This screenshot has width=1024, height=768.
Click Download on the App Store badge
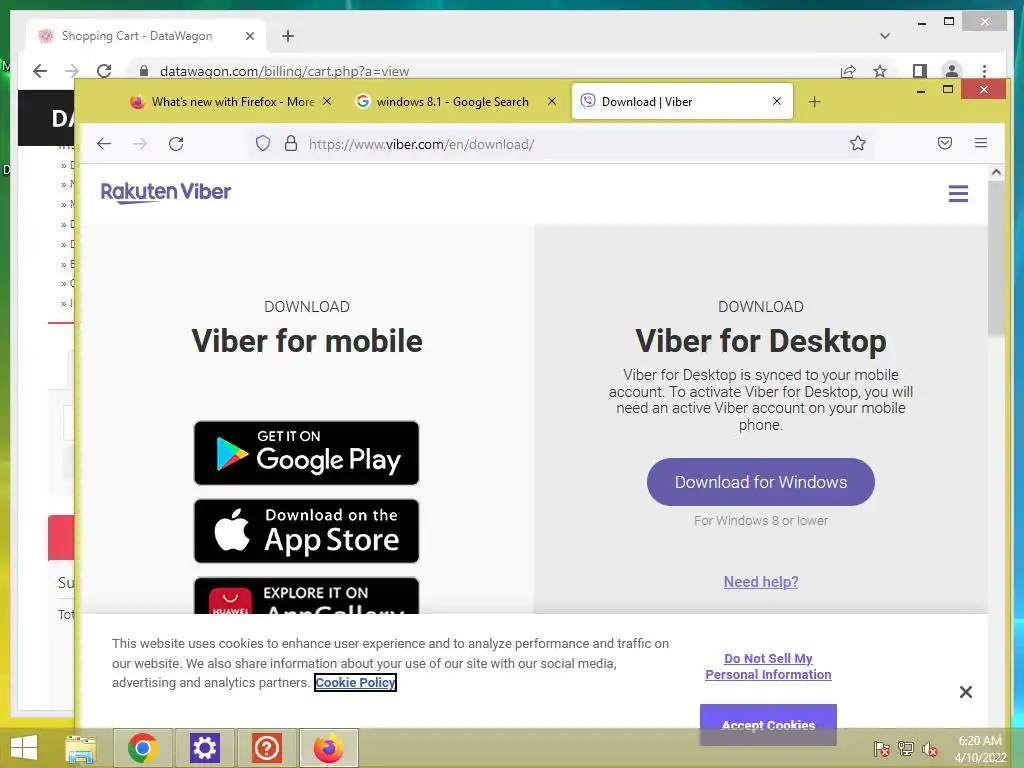pyautogui.click(x=306, y=531)
